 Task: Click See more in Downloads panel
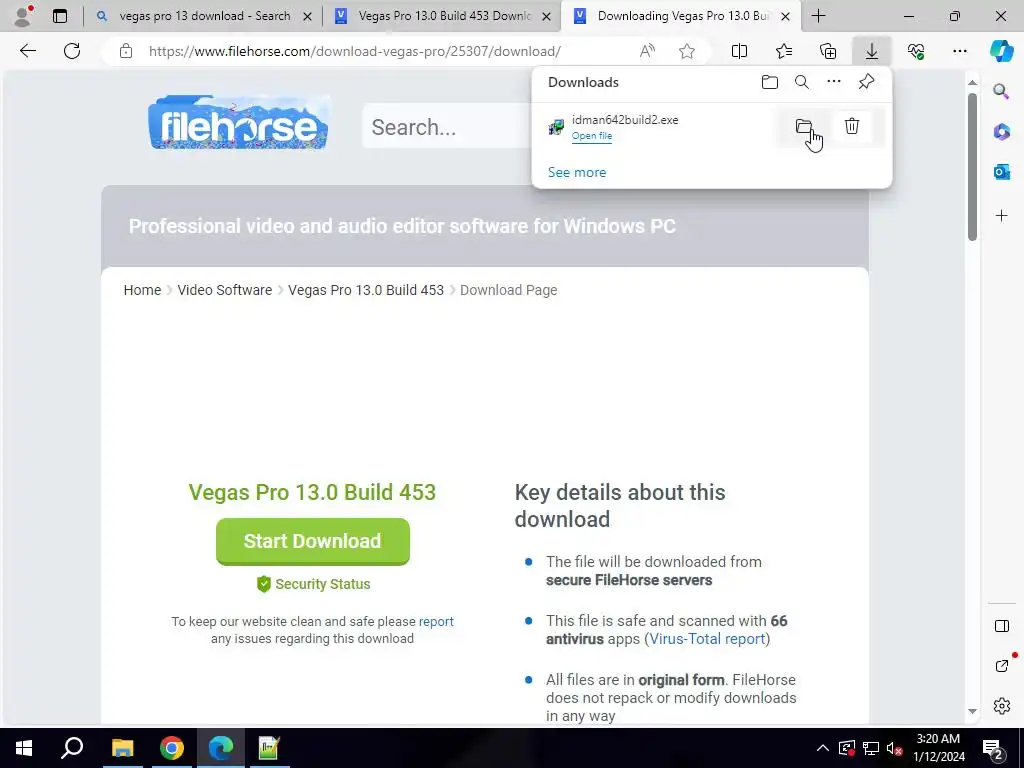pos(577,172)
